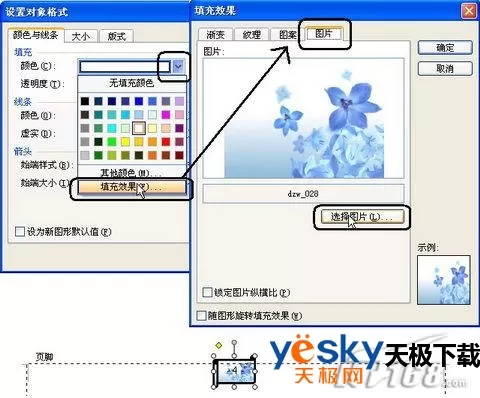Pick the highlighted cream color swatch
The image size is (480, 398).
click(139, 128)
